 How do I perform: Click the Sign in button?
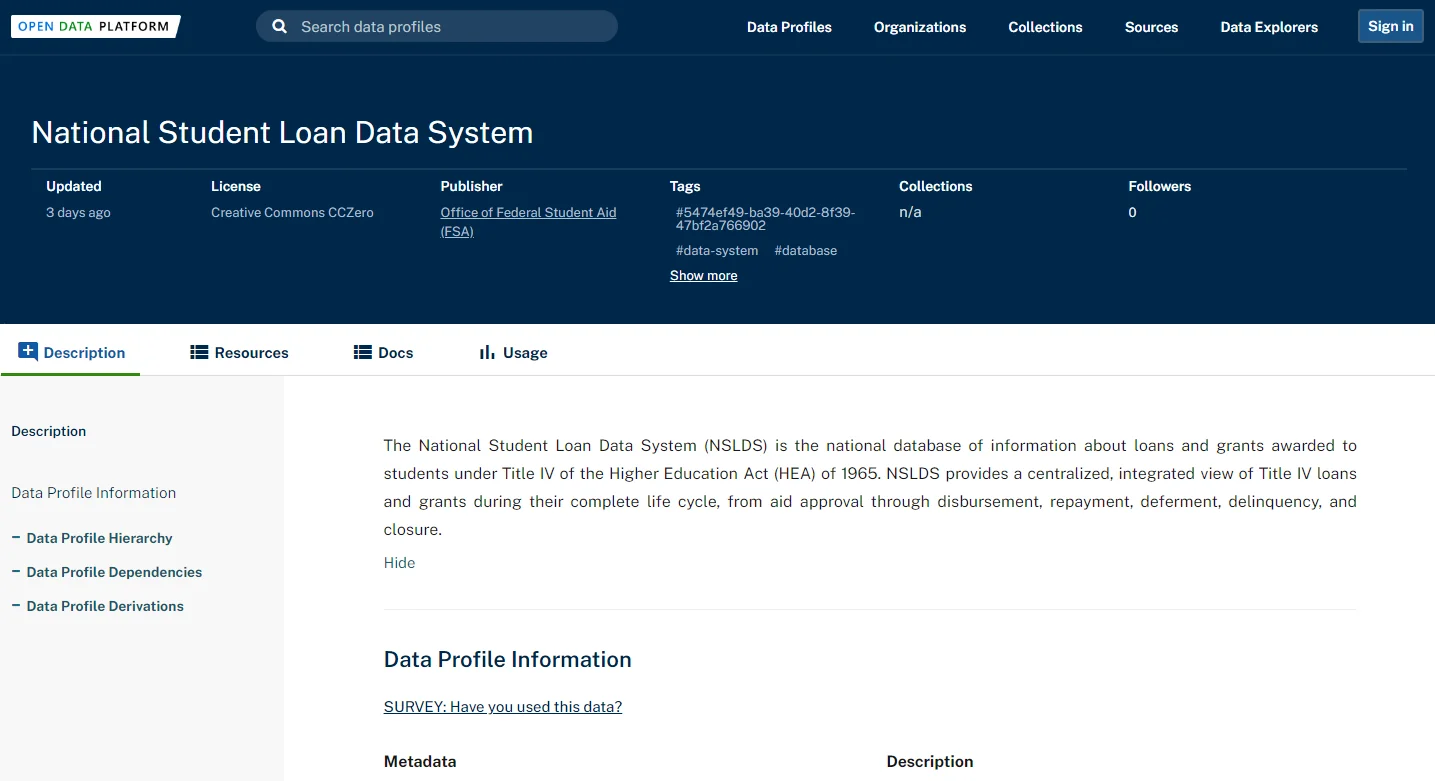tap(1390, 26)
